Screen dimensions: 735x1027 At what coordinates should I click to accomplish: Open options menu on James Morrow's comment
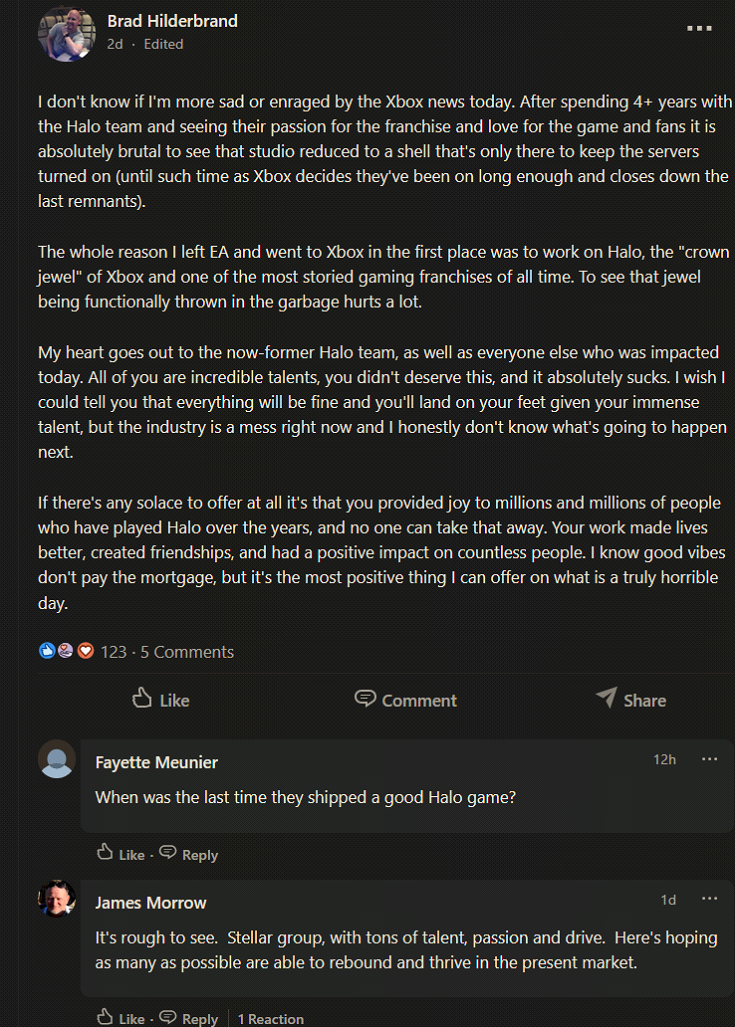709,899
